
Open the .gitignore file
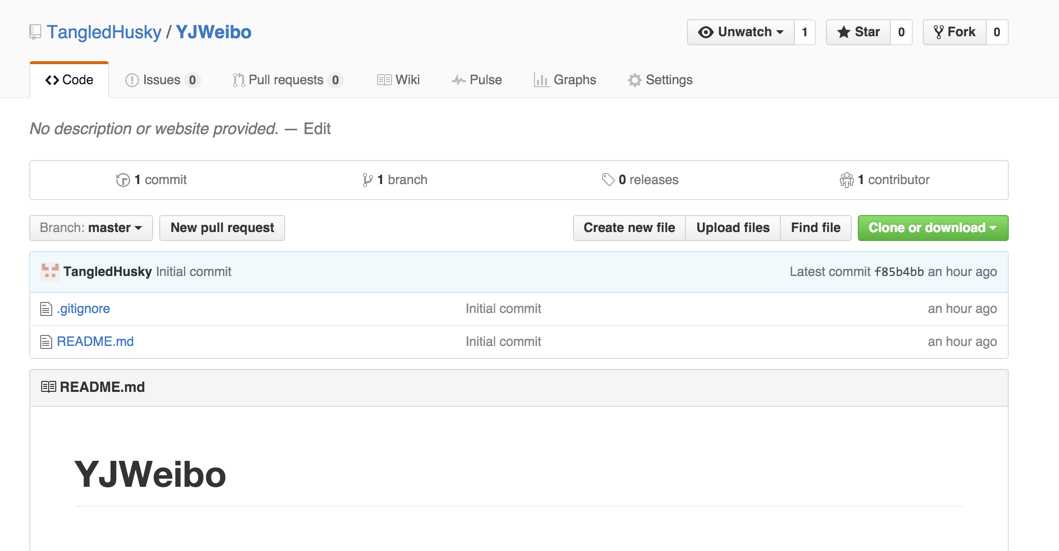click(x=83, y=309)
